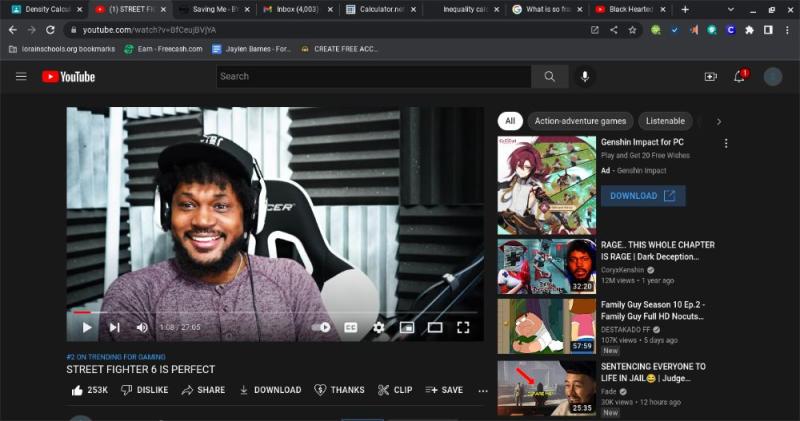Toggle the autoplay switch in player
This screenshot has height=421, width=800.
click(x=322, y=327)
